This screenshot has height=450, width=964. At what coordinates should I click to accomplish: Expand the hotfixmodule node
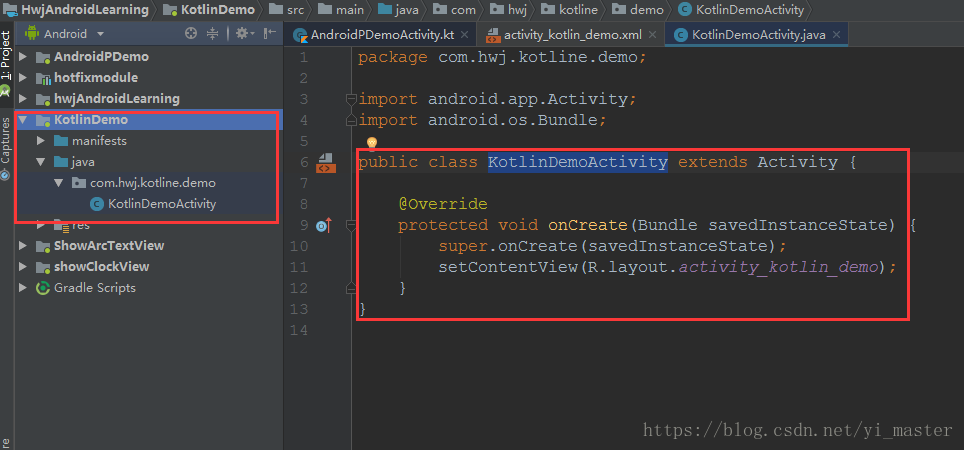point(23,78)
